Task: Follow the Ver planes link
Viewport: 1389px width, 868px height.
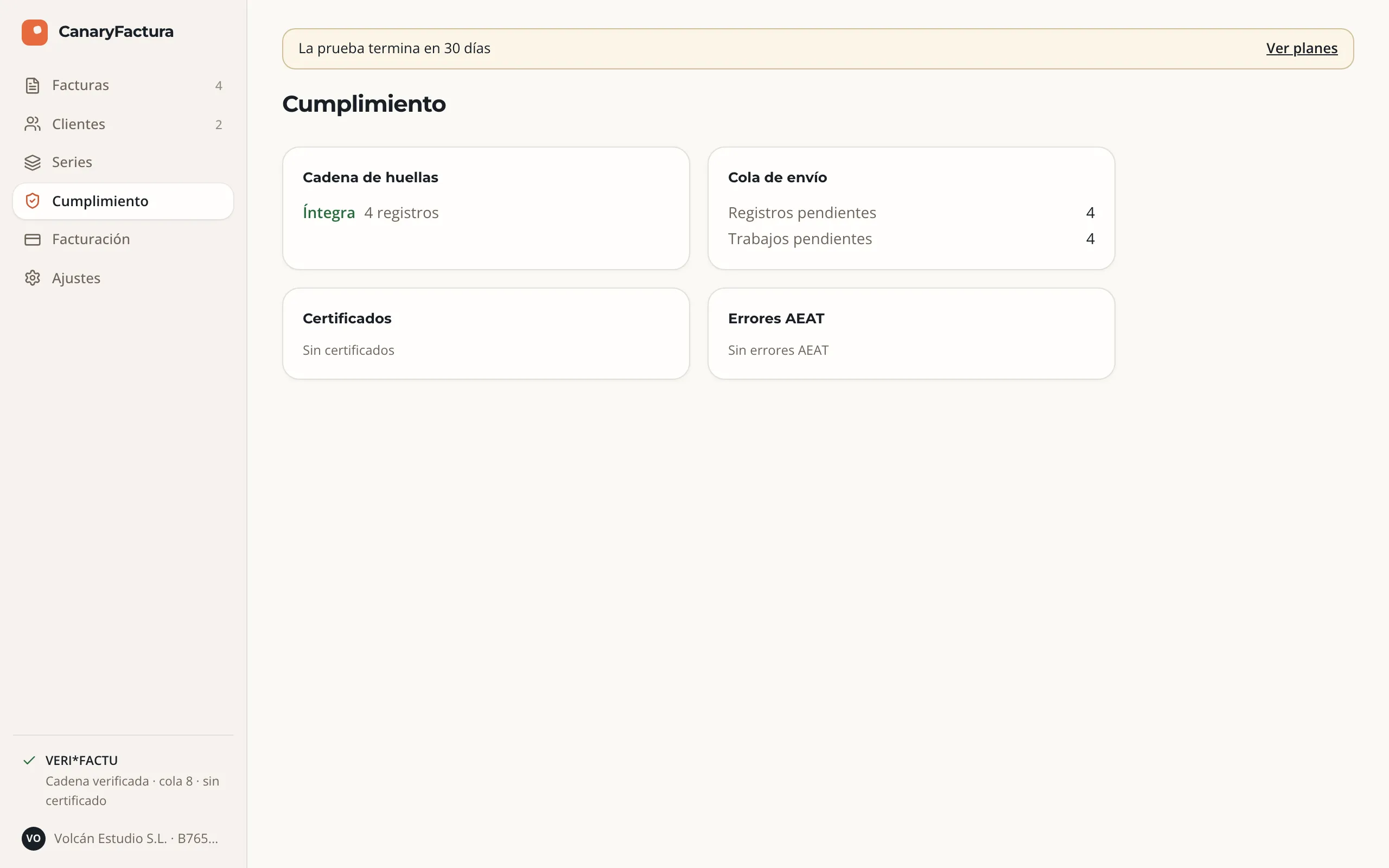Action: tap(1302, 48)
